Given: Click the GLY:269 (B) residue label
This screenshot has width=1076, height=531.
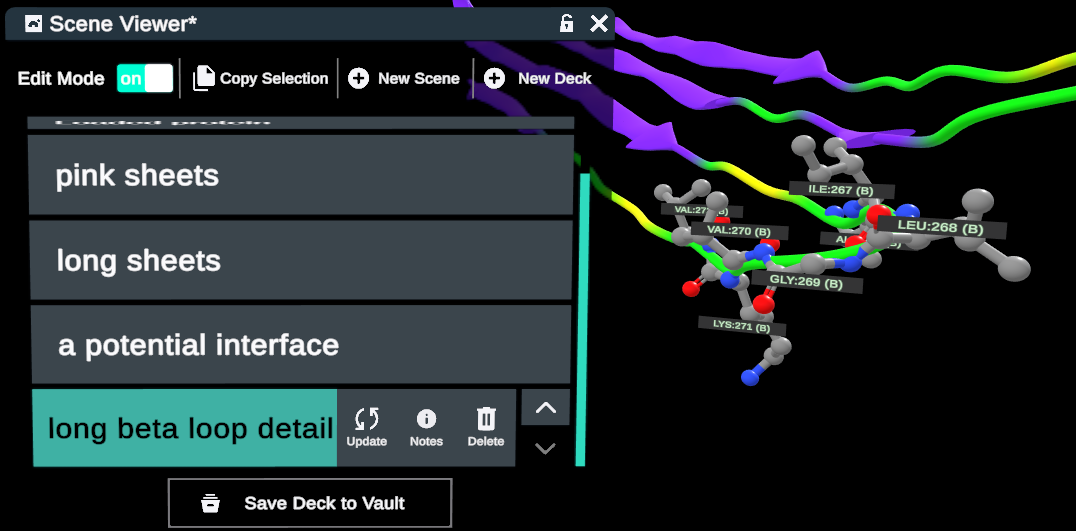Looking at the screenshot, I should (805, 283).
